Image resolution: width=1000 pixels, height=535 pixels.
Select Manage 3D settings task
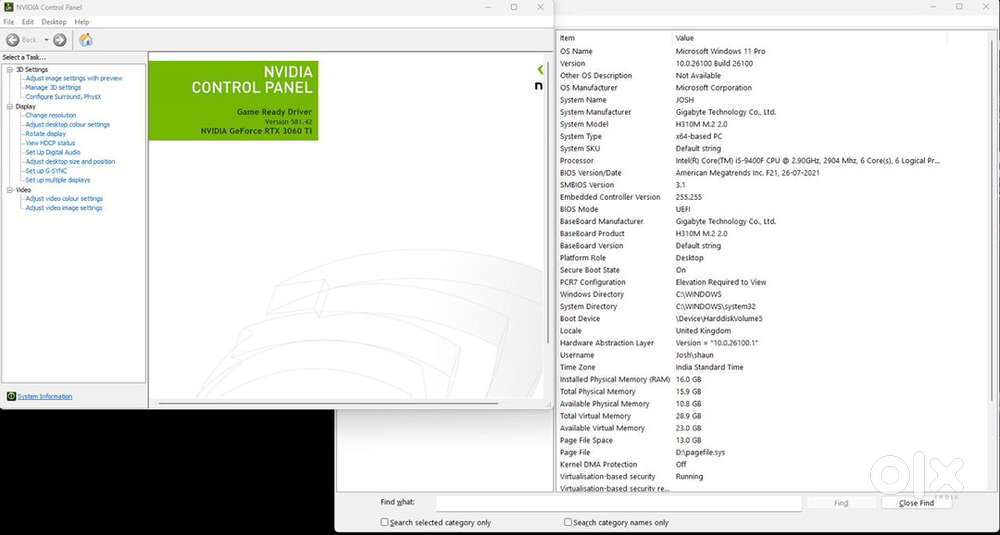[x=53, y=87]
